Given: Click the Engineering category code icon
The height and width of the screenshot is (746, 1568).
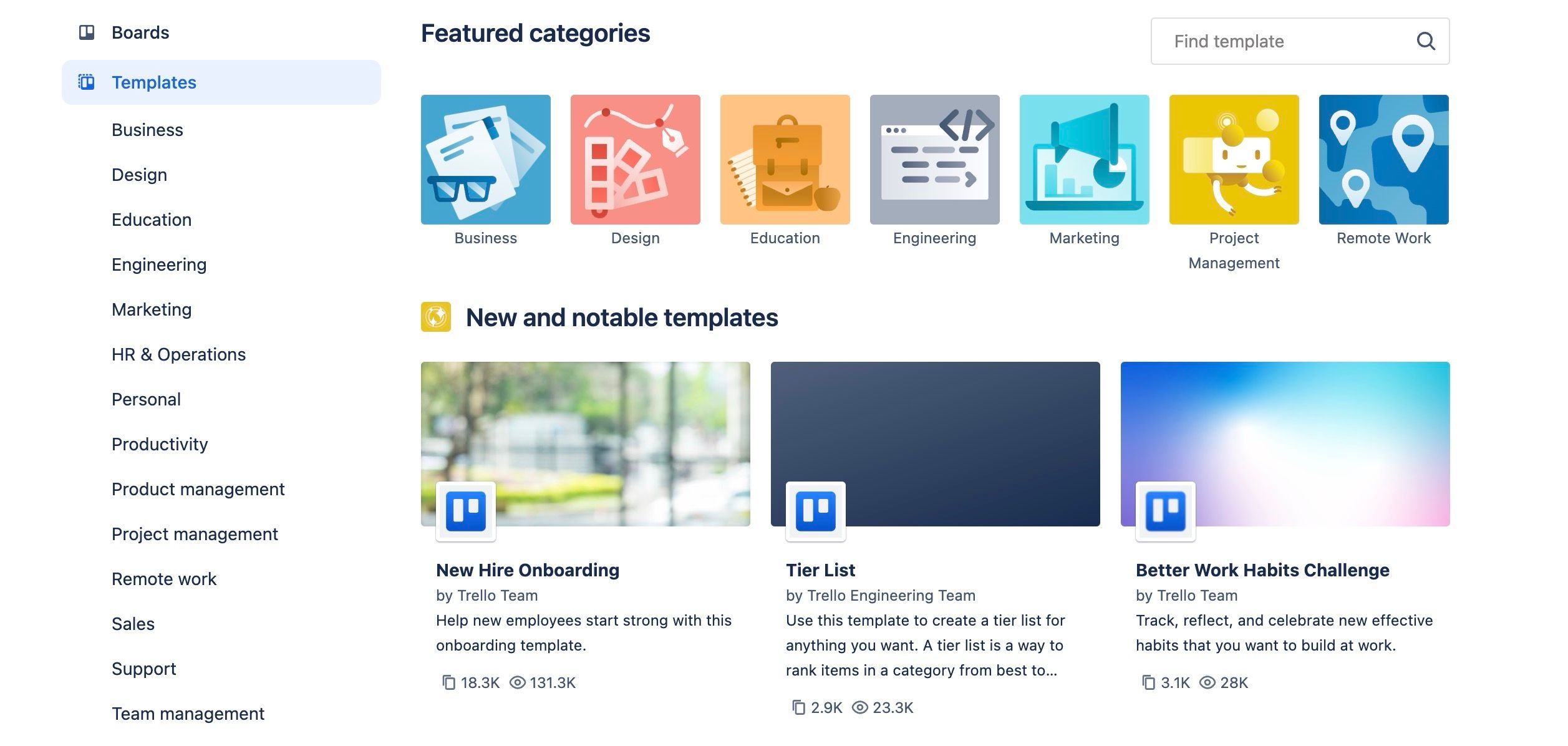Looking at the screenshot, I should pos(934,160).
